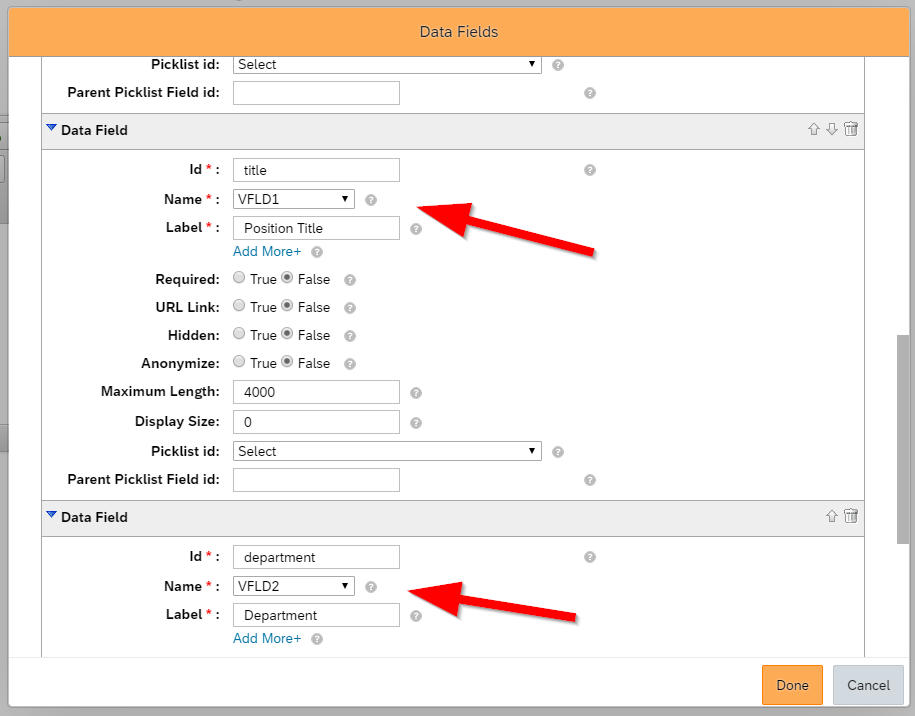
Task: Open help for the title field's Picklist id
Action: [x=558, y=452]
